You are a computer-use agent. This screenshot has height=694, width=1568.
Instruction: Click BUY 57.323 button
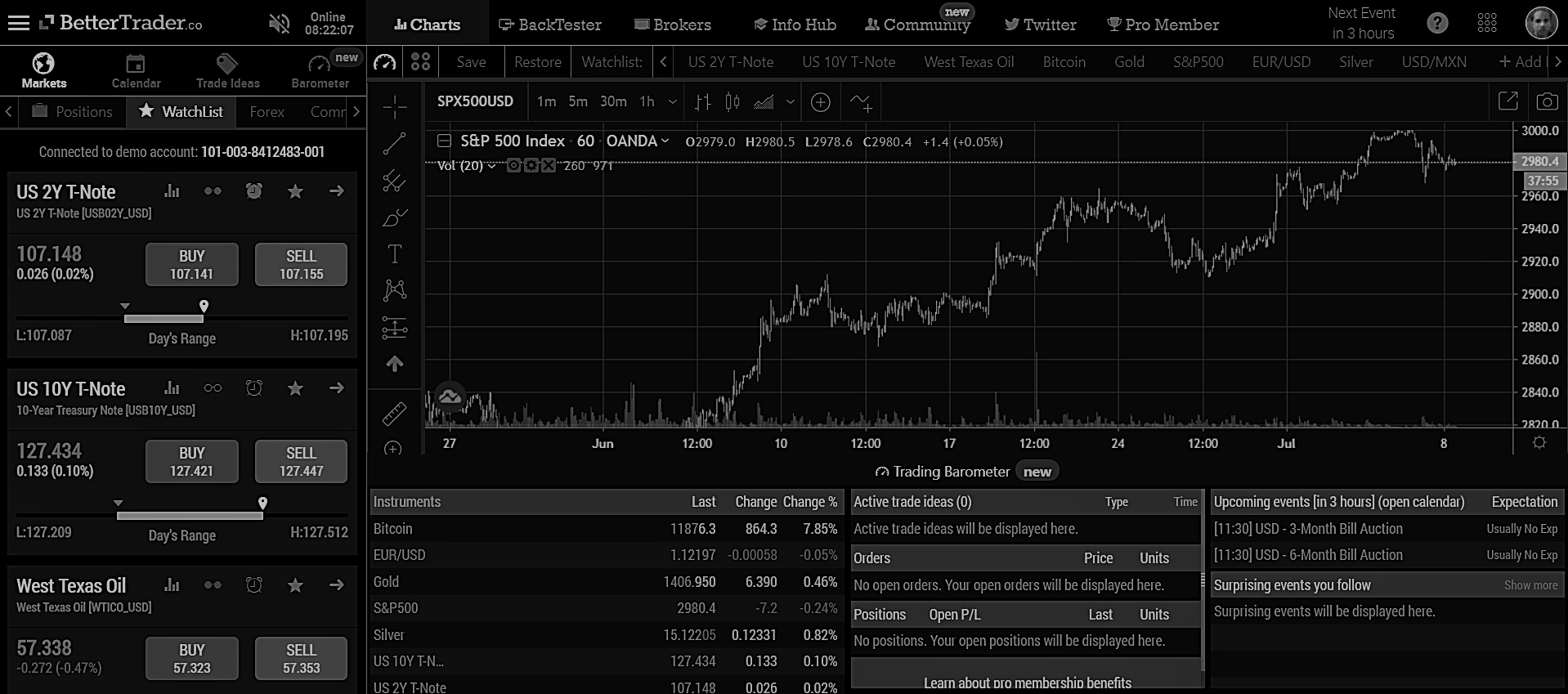coord(192,658)
